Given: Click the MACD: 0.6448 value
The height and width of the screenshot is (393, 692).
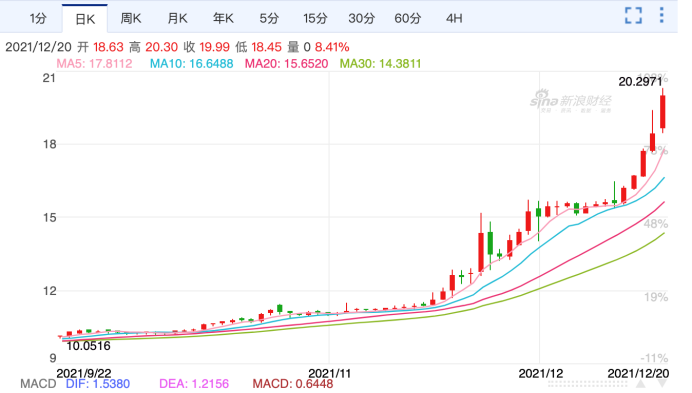Looking at the screenshot, I should (x=293, y=384).
